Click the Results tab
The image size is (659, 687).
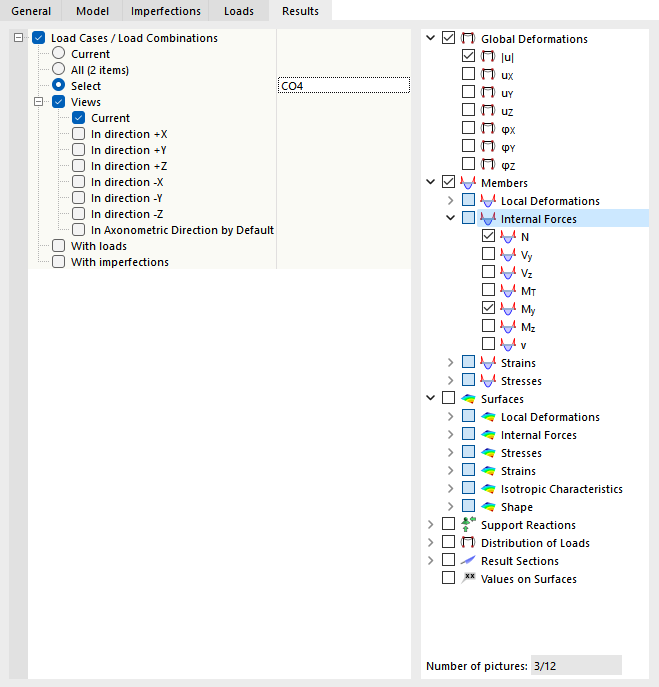pyautogui.click(x=300, y=11)
